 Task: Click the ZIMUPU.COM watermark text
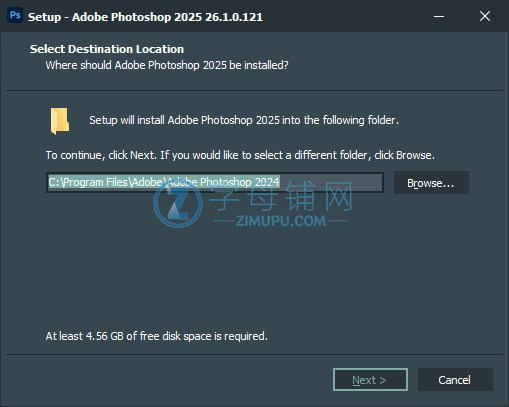pyautogui.click(x=281, y=221)
